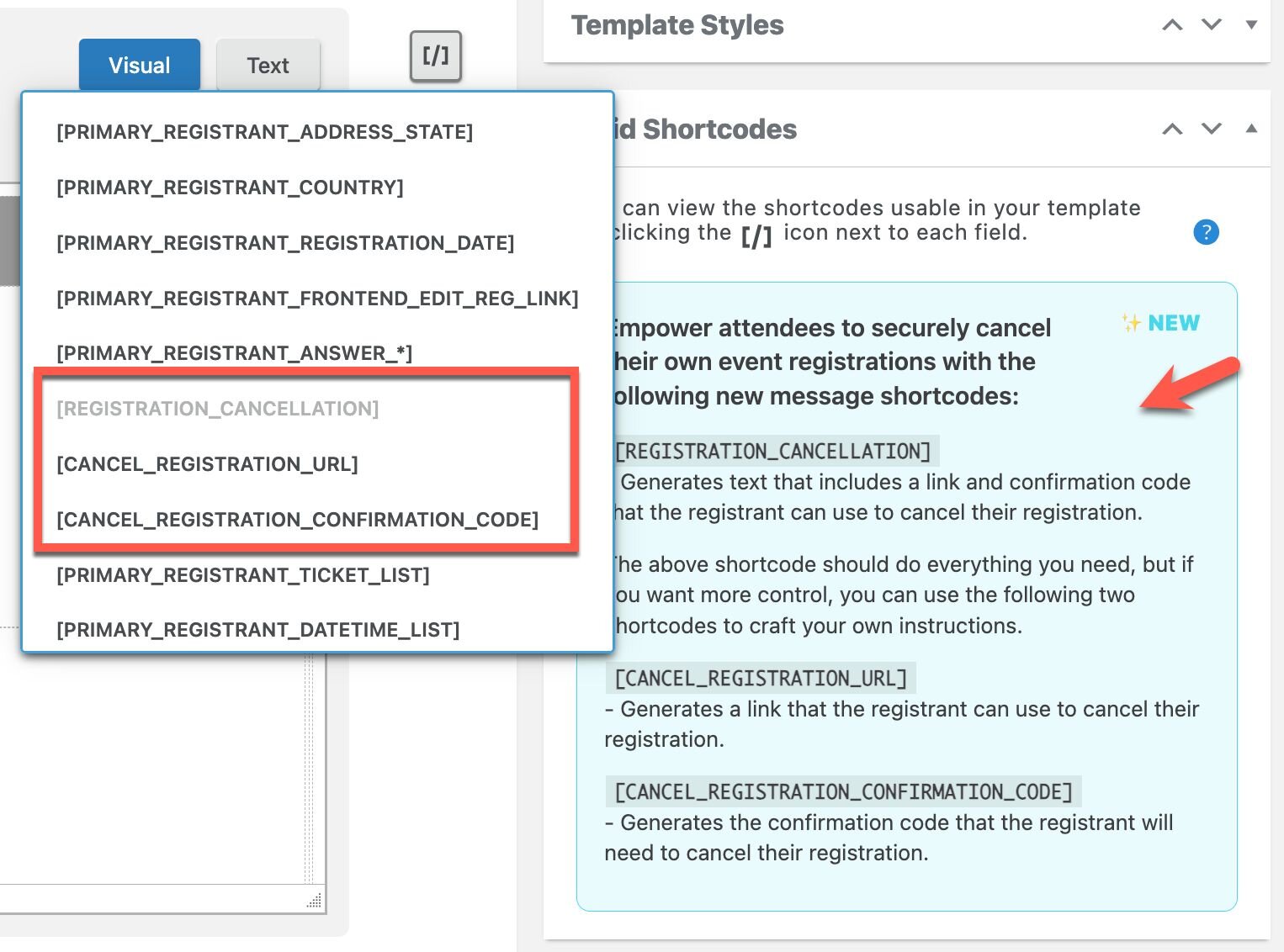Screen dimensions: 1284x952
Task: Click the blue help question mark icon
Action: coord(1206,232)
